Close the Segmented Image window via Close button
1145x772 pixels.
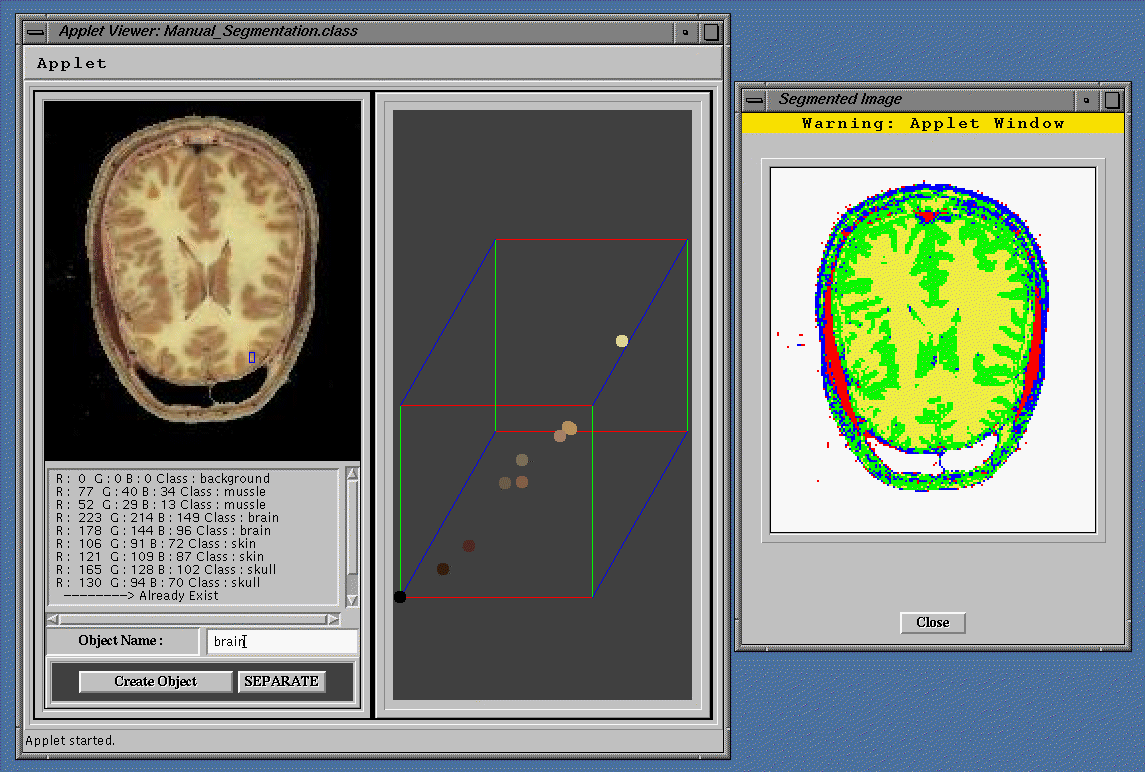point(932,622)
